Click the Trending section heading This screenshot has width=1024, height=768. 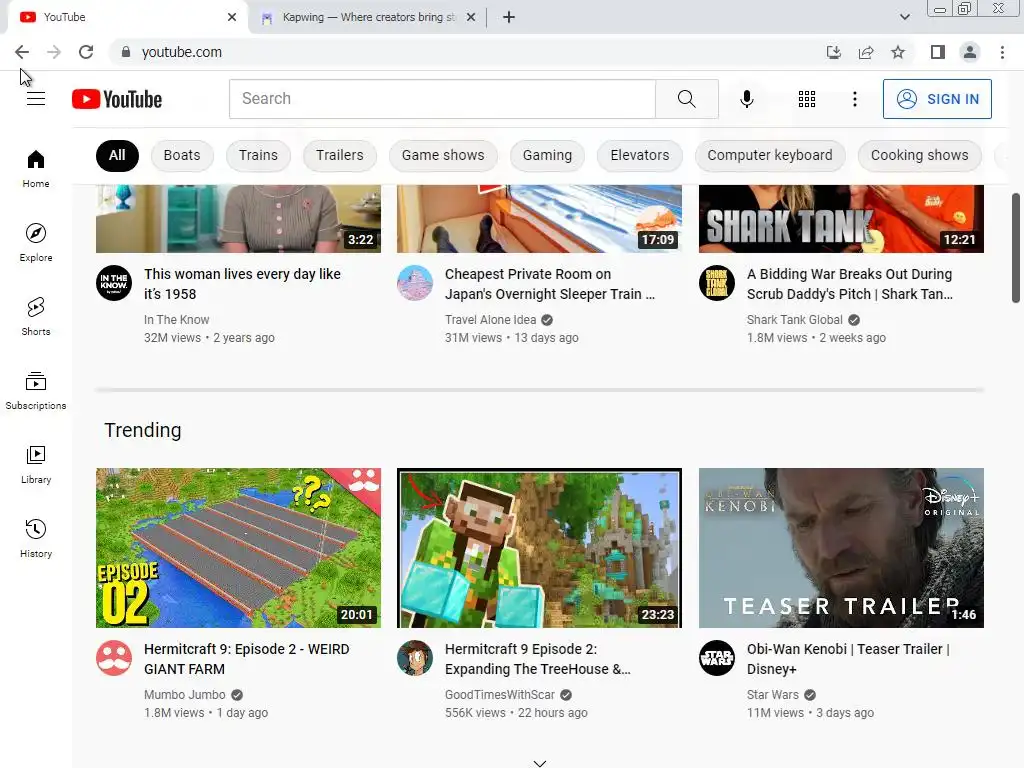pos(143,430)
